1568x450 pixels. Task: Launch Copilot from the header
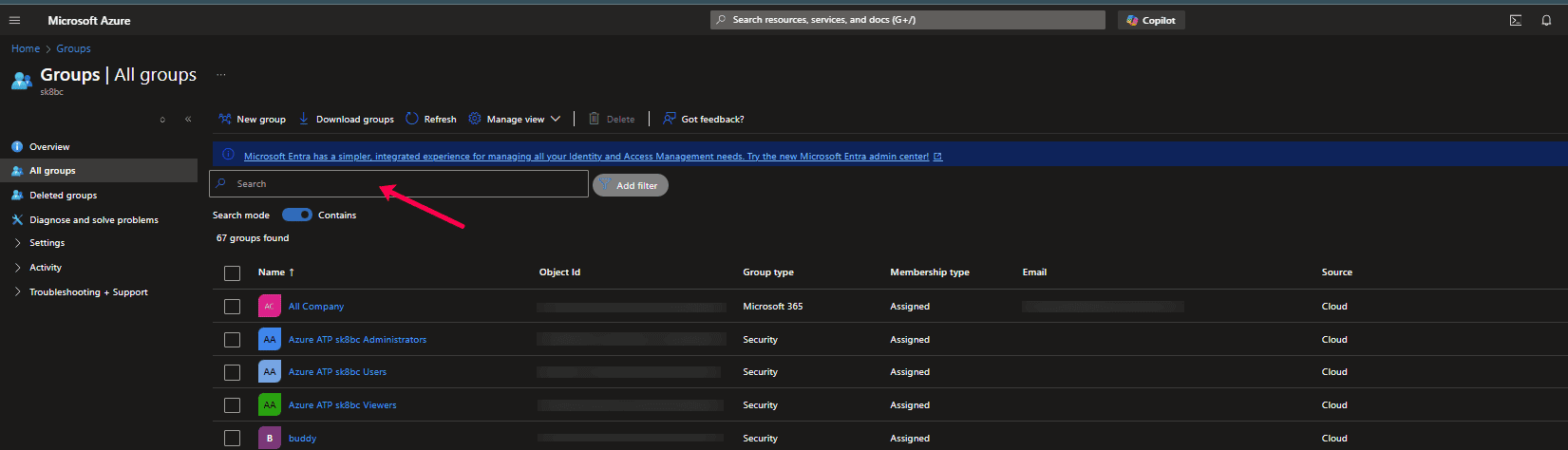coord(1151,20)
